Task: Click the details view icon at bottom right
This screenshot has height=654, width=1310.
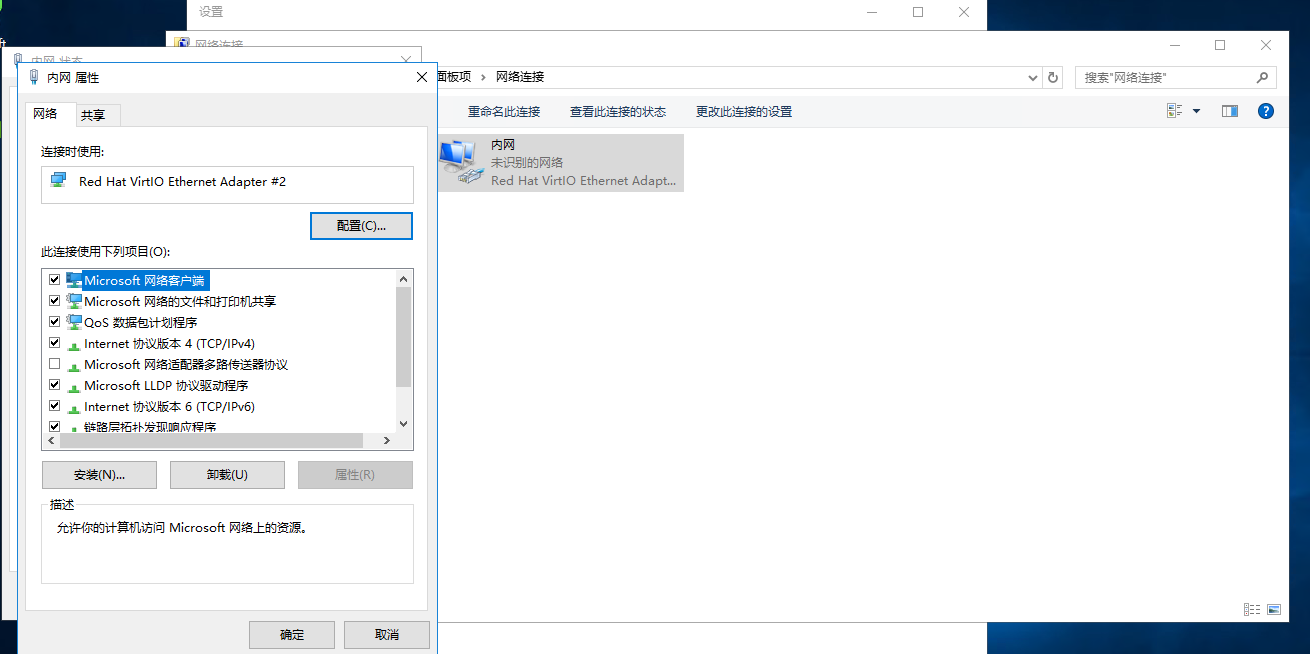Action: 1252,609
